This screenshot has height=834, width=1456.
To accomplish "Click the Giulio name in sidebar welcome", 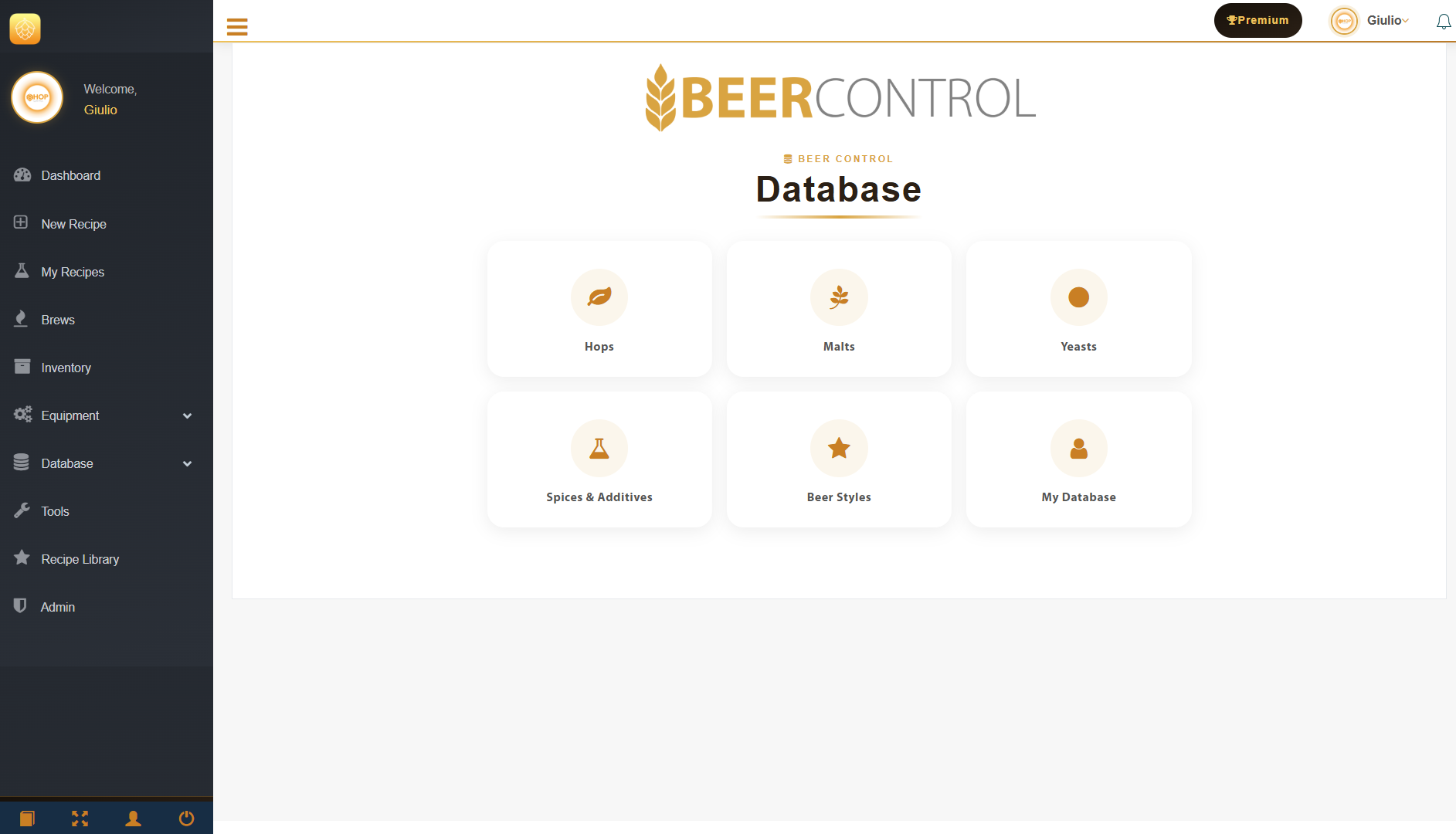I will tap(100, 110).
